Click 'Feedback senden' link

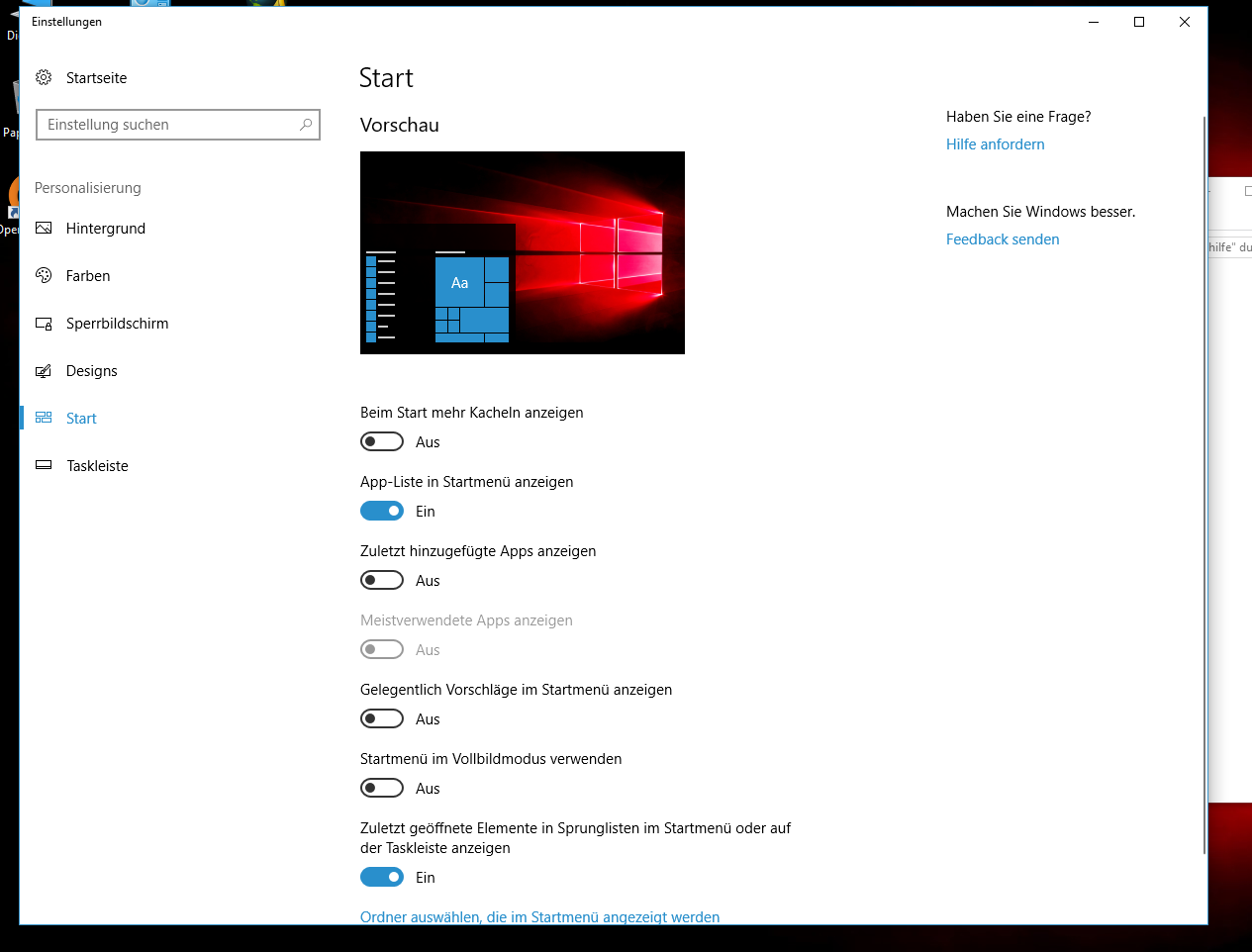(x=1003, y=239)
